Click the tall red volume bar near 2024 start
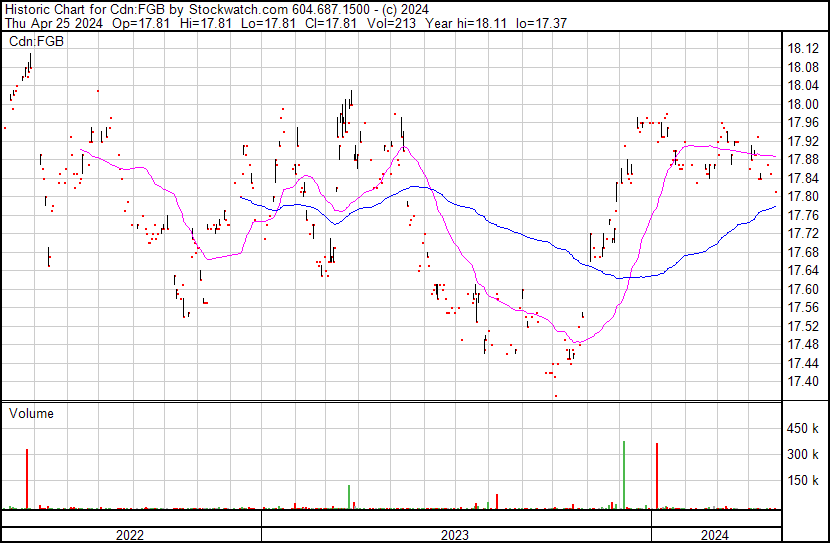This screenshot has width=830, height=543. click(657, 476)
